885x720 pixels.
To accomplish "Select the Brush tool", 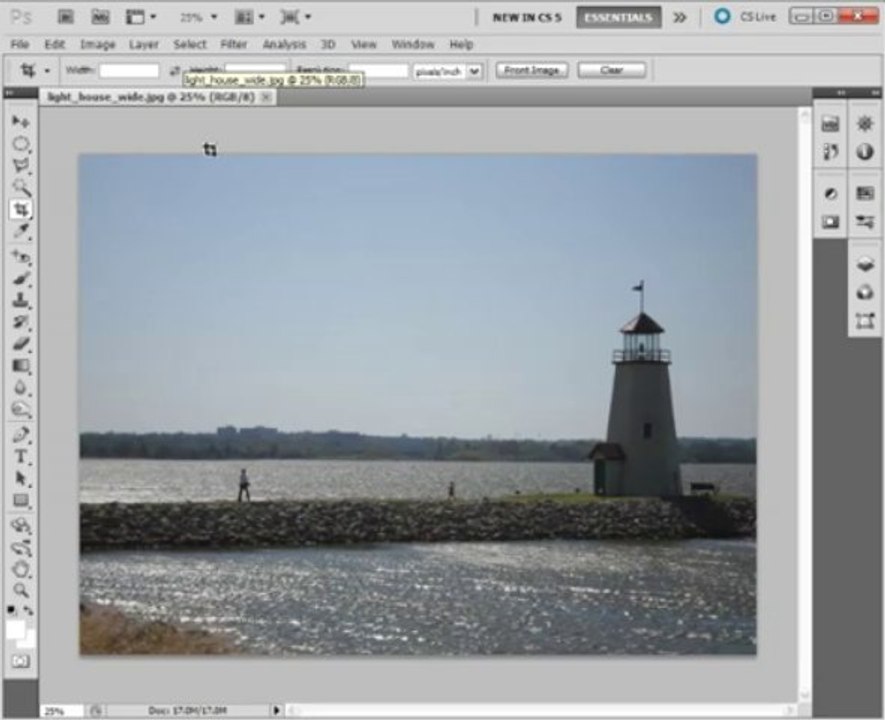I will click(21, 279).
